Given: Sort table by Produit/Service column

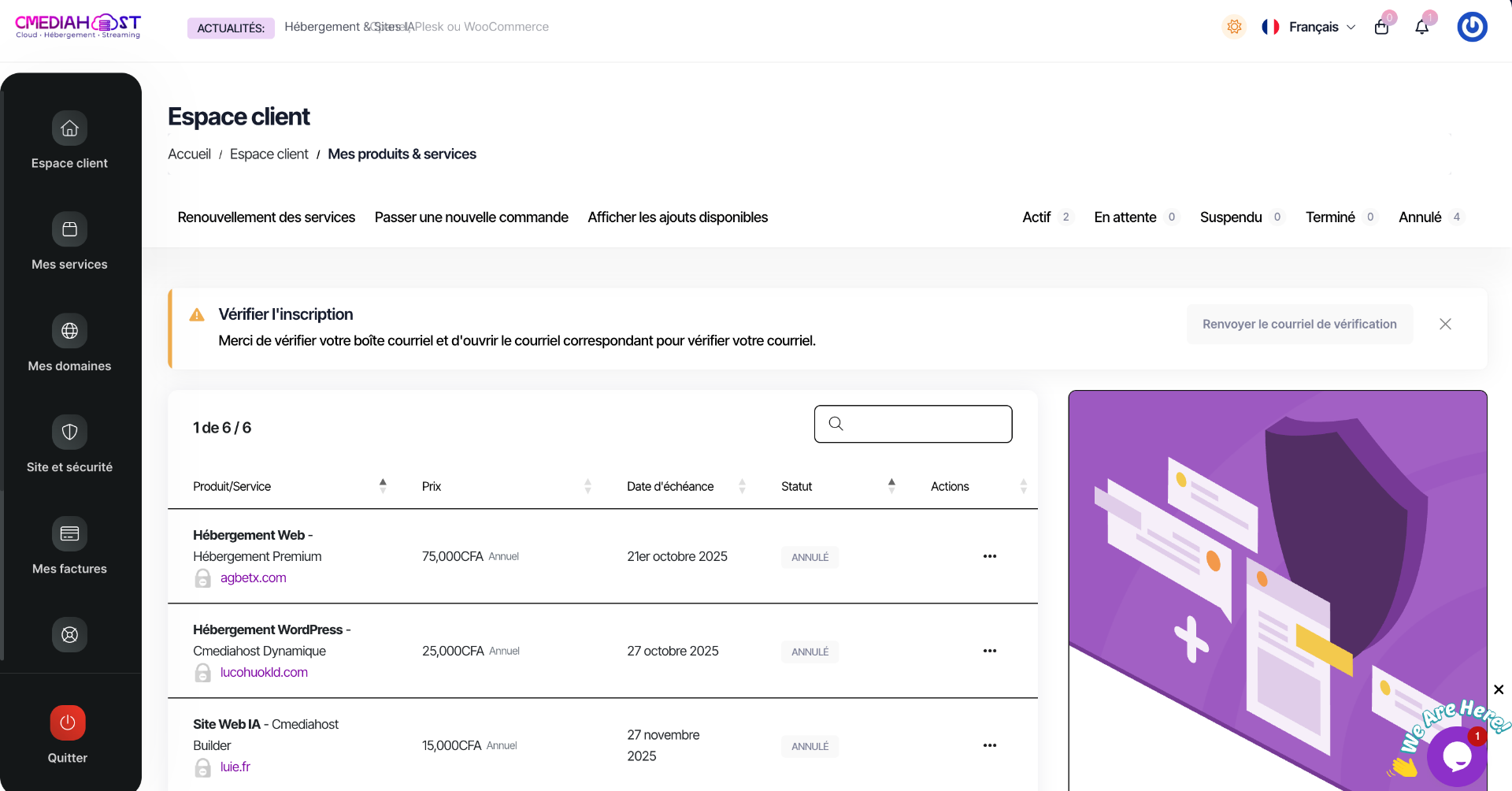Looking at the screenshot, I should point(289,486).
